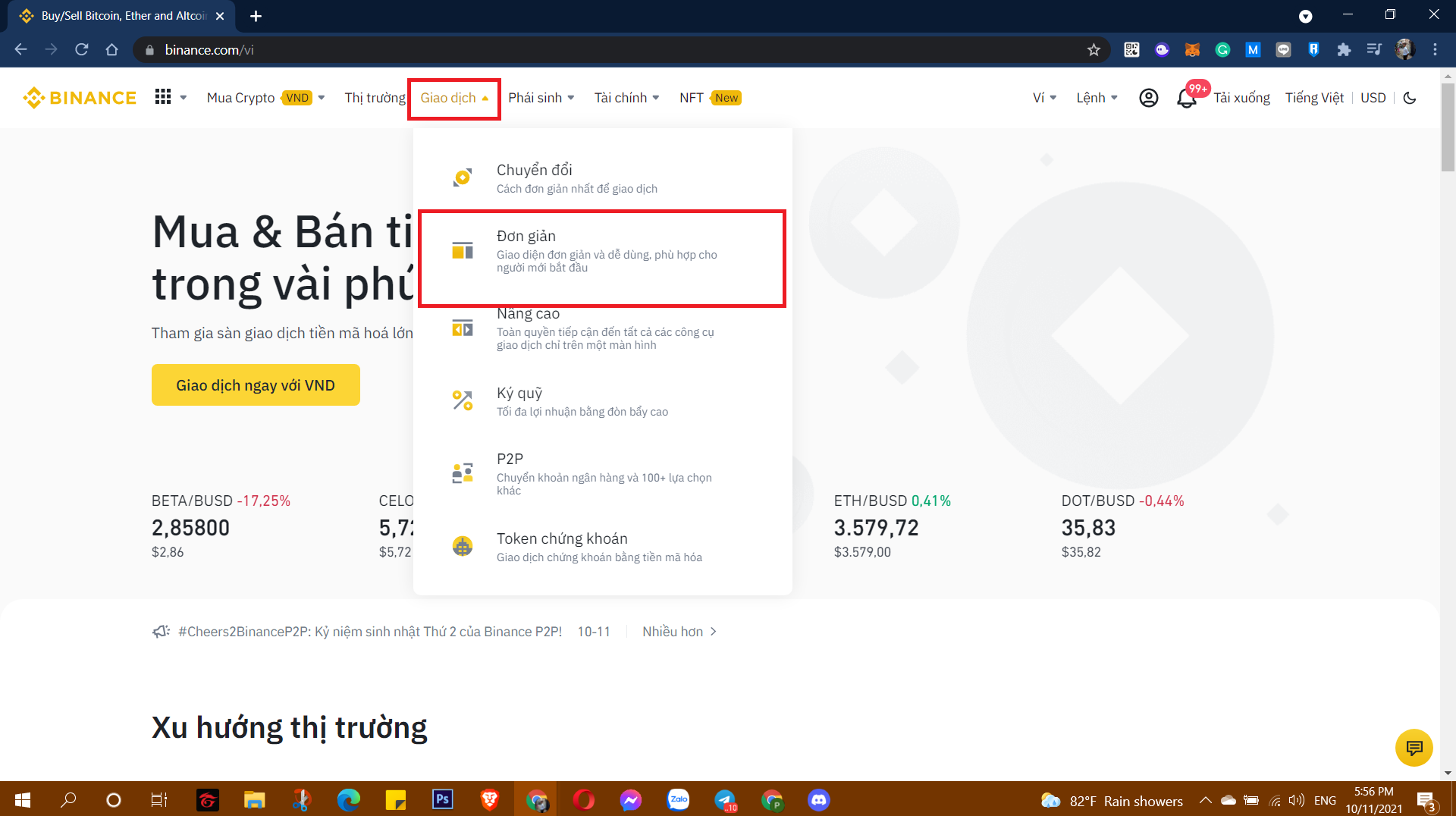Open the apps grid menu icon
1456x816 pixels.
(162, 97)
